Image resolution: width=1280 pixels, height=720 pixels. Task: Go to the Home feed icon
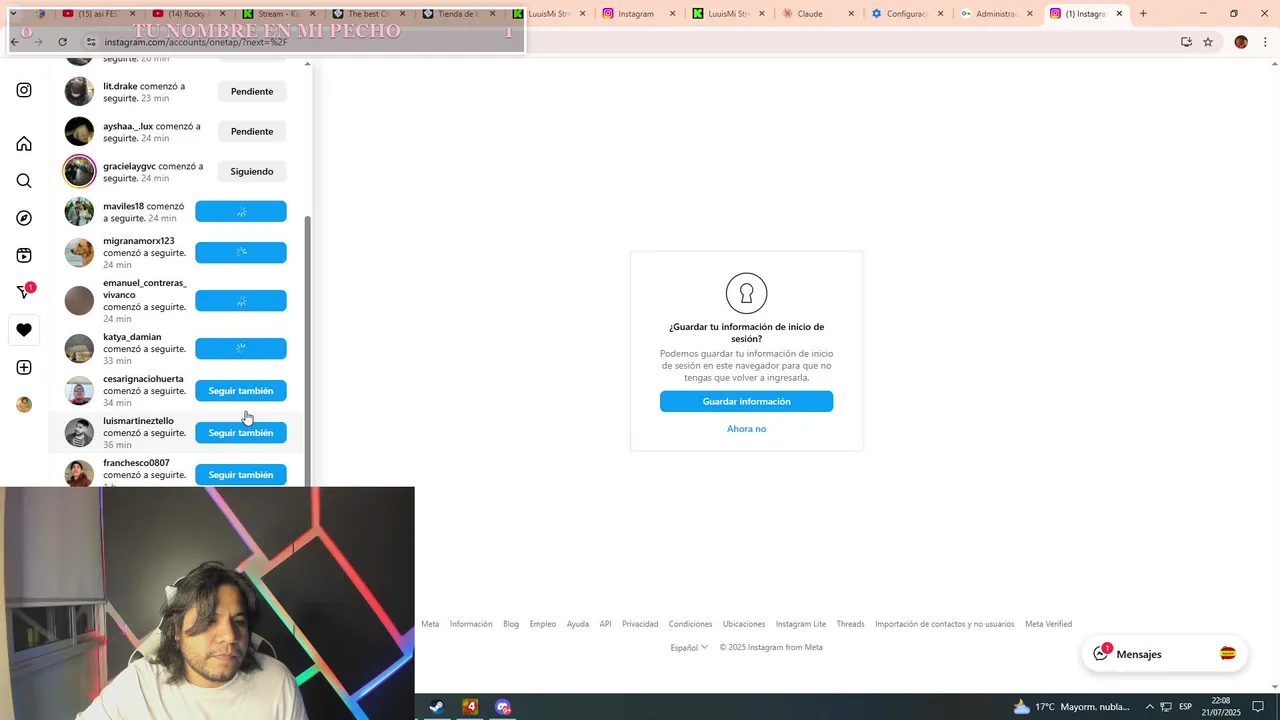(24, 144)
